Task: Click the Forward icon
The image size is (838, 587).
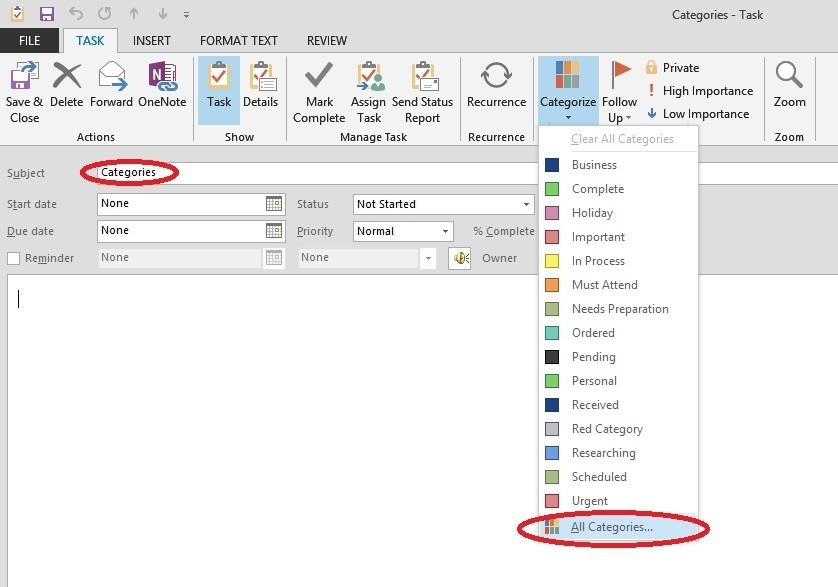Action: [111, 90]
